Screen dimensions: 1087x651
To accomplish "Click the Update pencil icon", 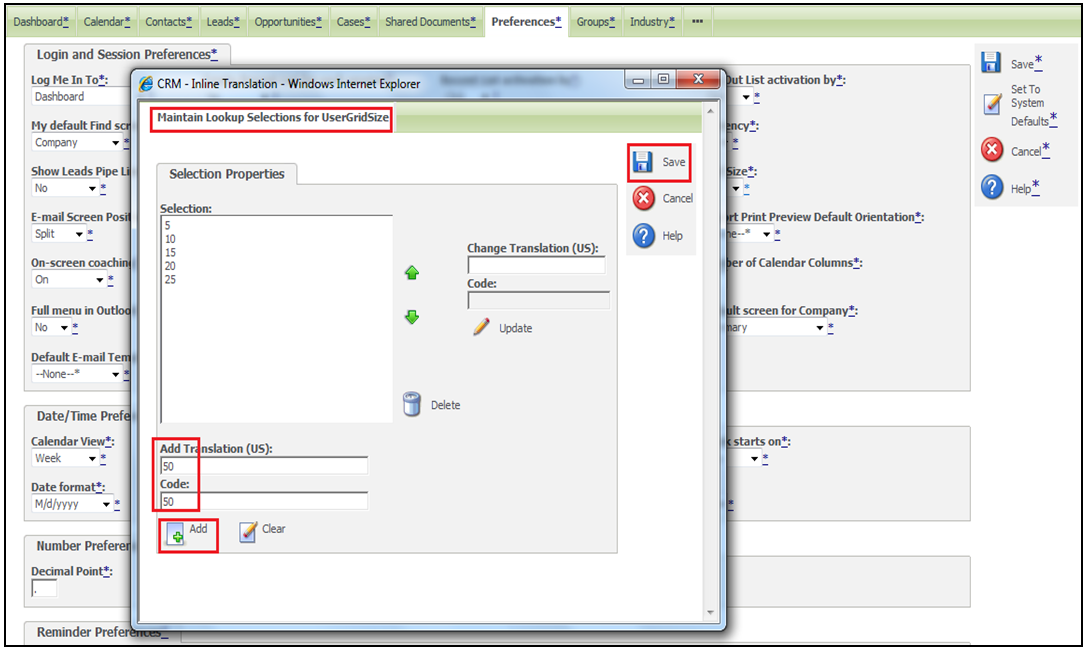I will tap(482, 327).
